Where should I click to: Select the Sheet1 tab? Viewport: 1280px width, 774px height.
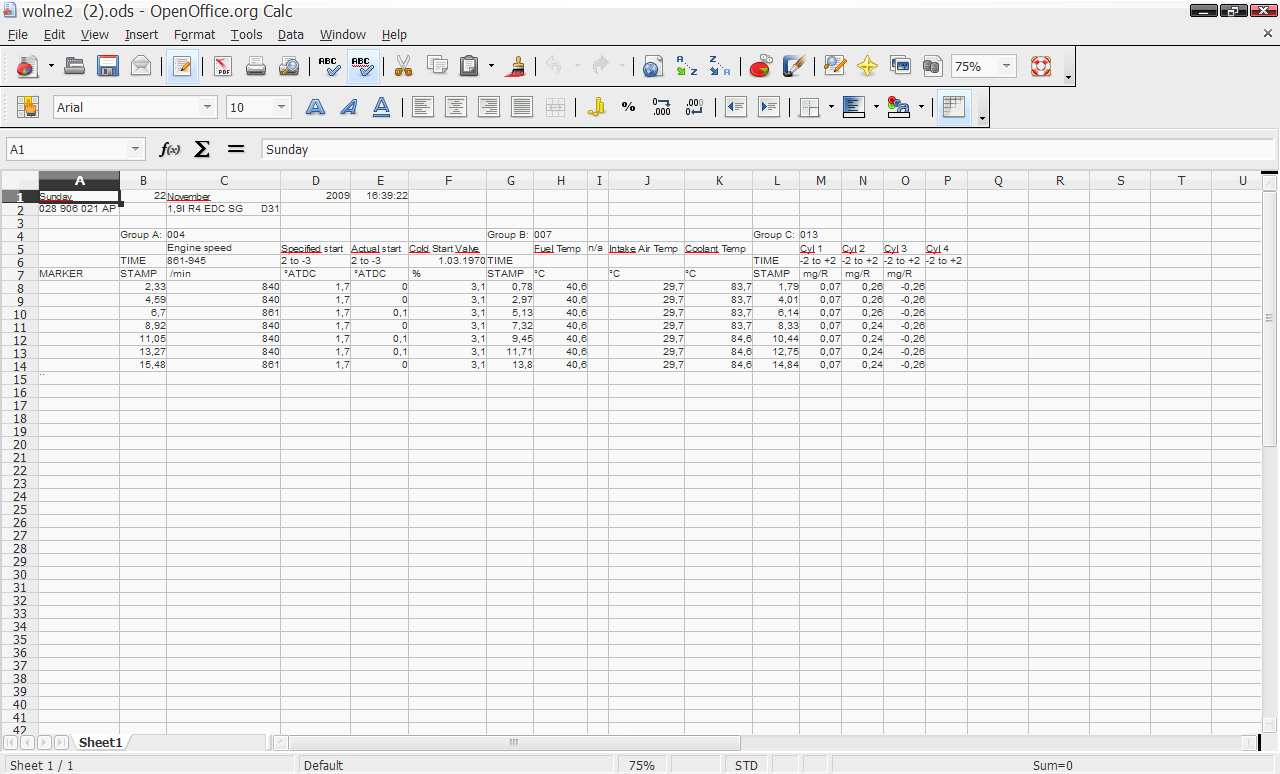coord(100,742)
